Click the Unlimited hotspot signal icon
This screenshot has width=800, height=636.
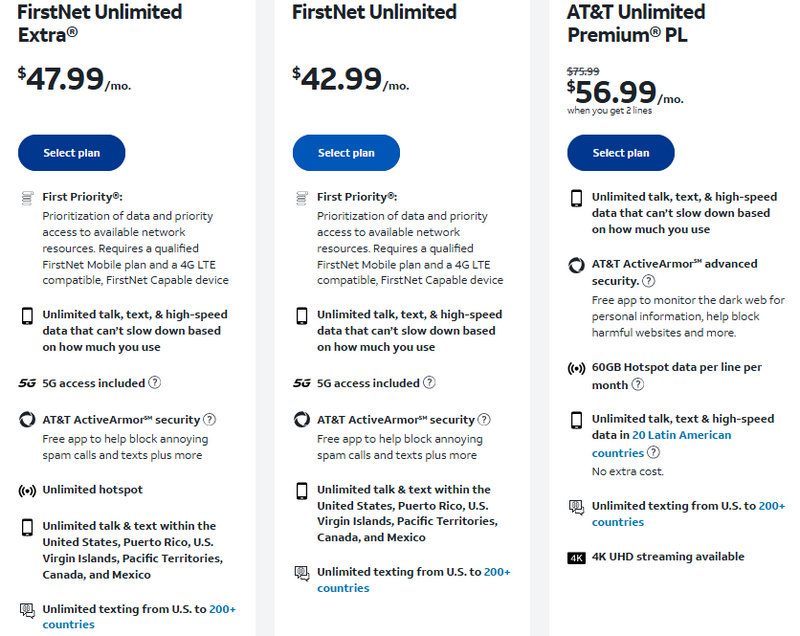[x=27, y=491]
